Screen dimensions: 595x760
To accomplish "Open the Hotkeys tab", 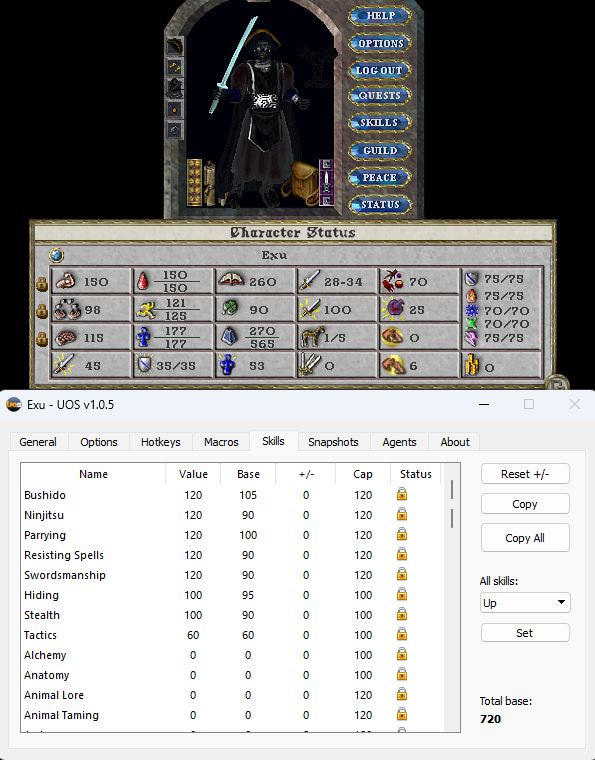I will [160, 442].
